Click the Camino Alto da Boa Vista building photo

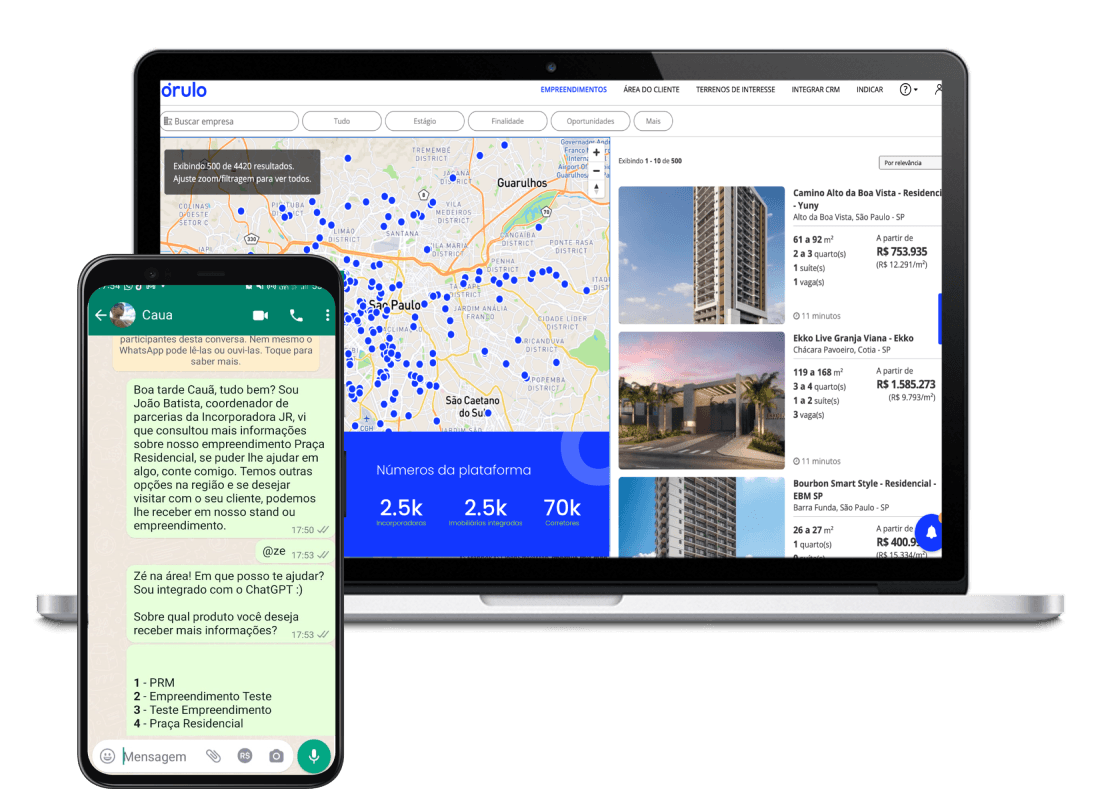coord(701,255)
